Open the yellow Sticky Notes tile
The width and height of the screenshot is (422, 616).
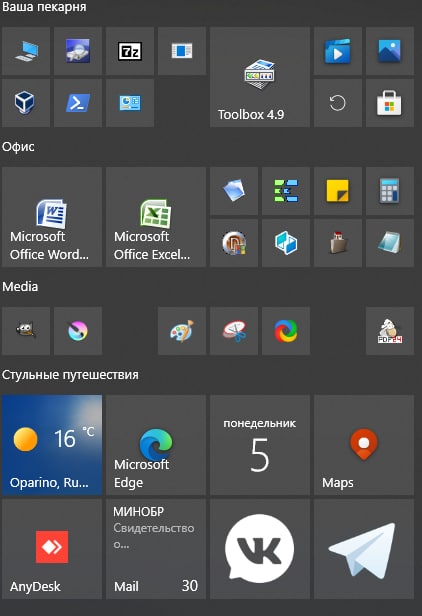click(x=338, y=191)
